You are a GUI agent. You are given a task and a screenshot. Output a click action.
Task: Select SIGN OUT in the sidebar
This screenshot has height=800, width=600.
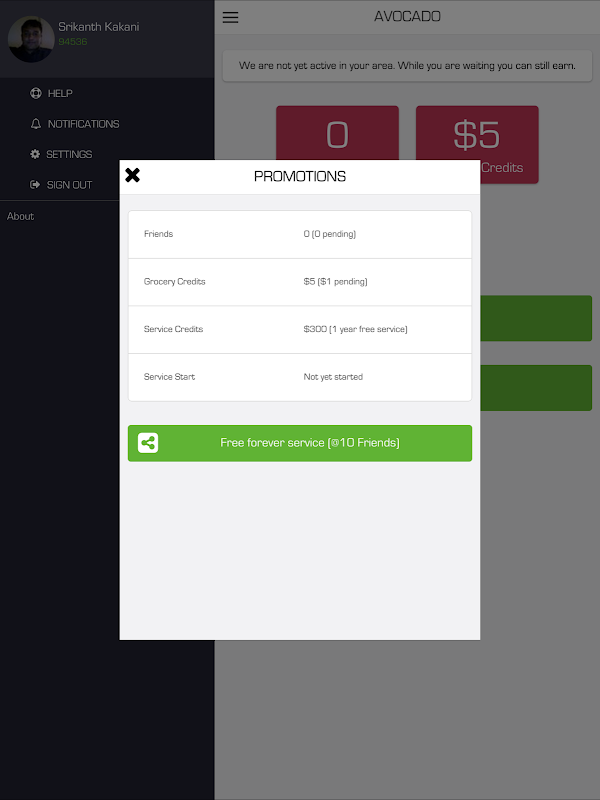click(69, 185)
